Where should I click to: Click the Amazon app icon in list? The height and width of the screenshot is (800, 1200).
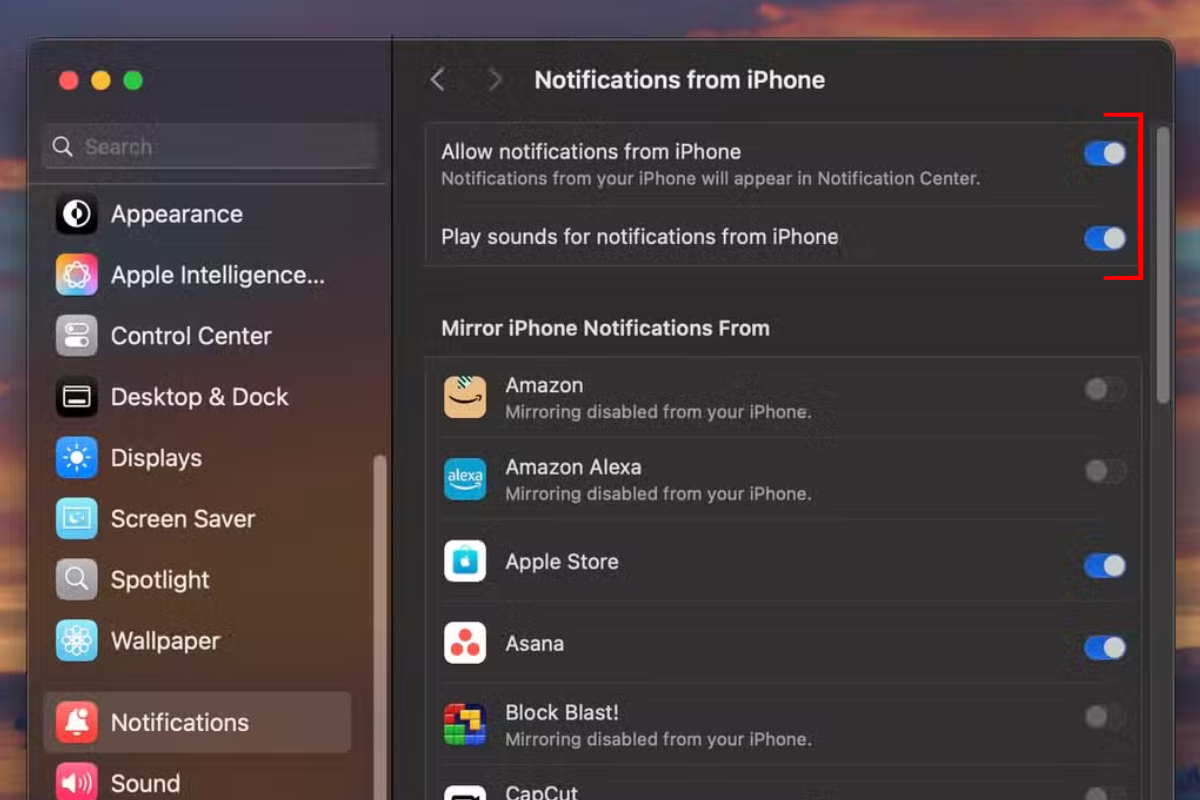click(x=465, y=397)
